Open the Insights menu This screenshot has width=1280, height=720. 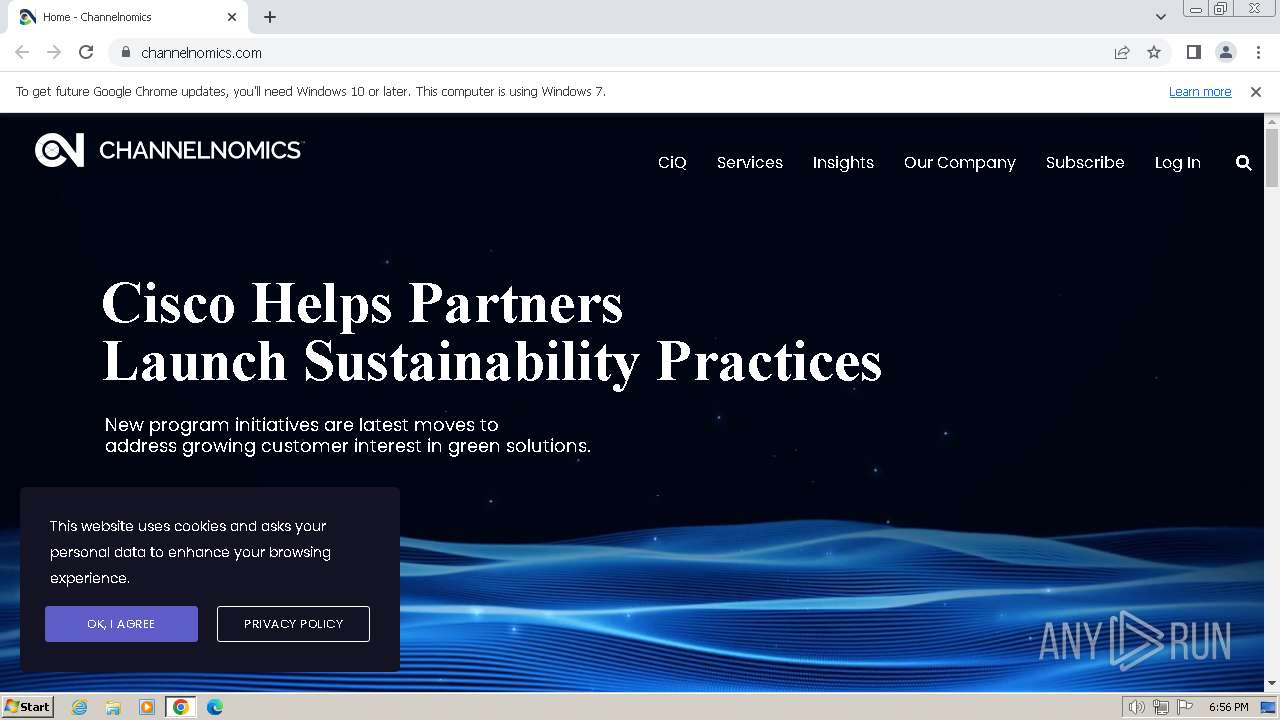[843, 162]
